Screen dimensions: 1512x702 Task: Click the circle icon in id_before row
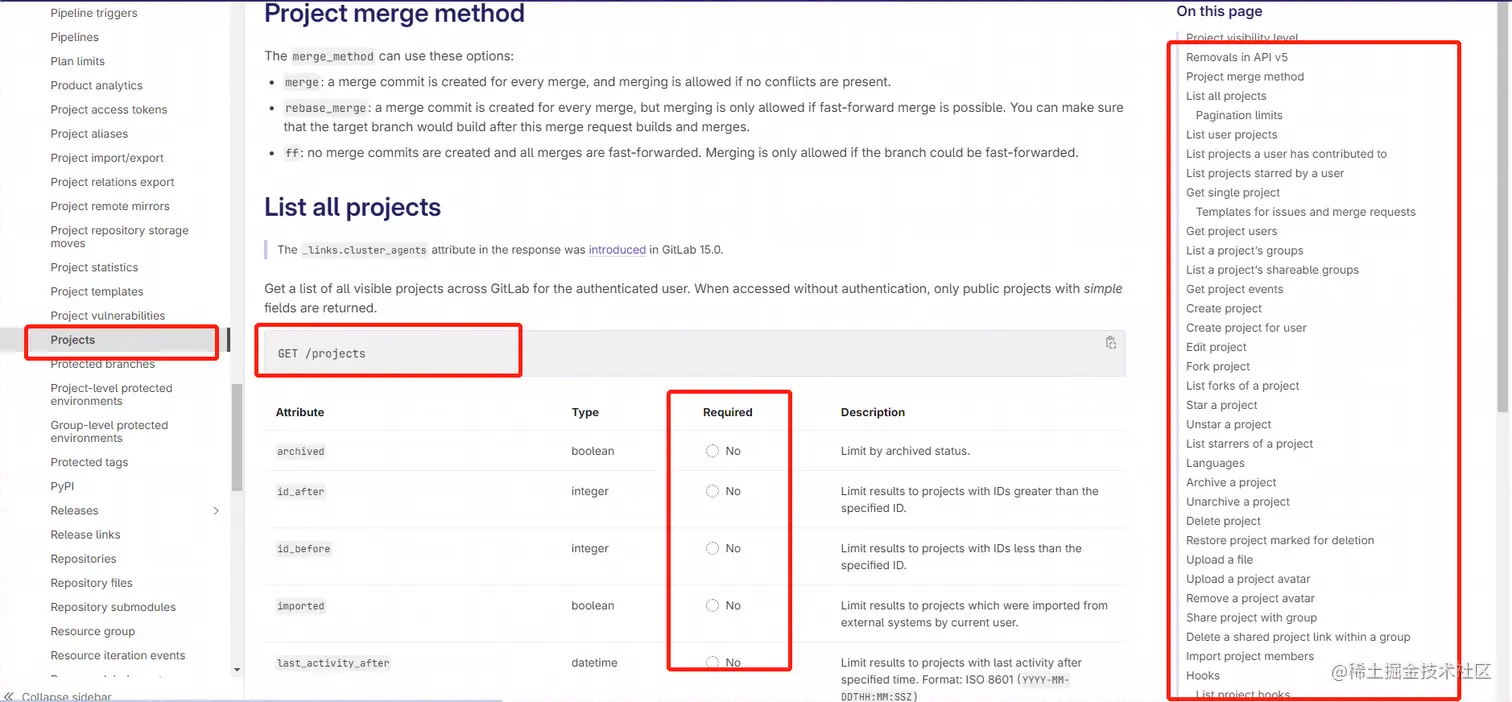tap(712, 548)
